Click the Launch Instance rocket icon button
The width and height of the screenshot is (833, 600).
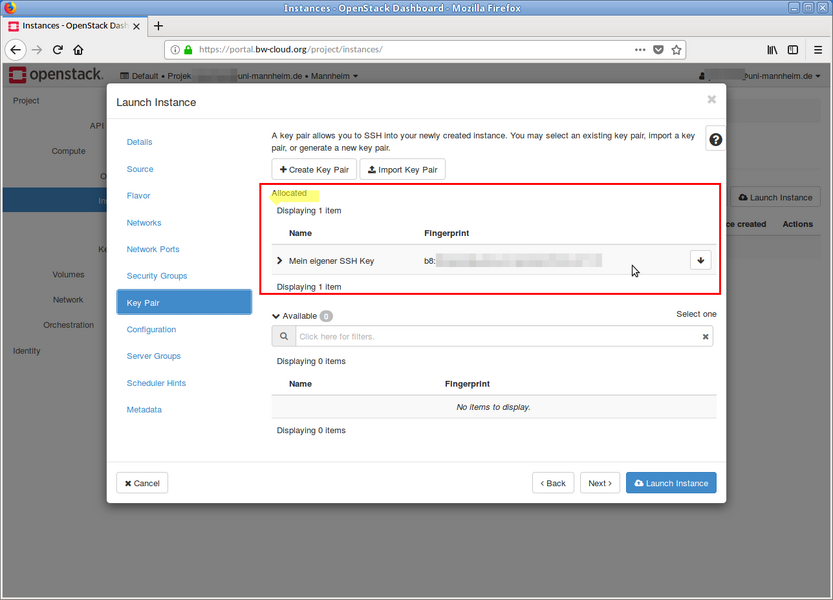(670, 483)
